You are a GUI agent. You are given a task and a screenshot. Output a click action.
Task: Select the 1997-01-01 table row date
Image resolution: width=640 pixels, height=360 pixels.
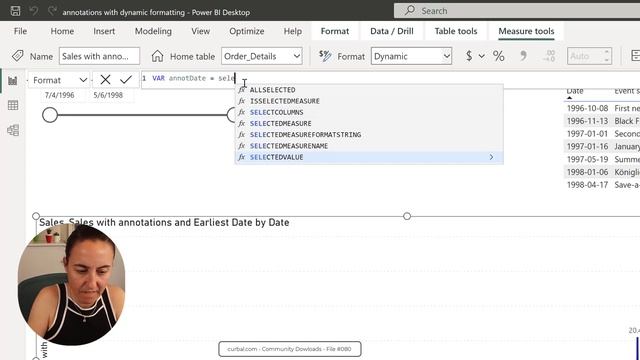tap(587, 134)
